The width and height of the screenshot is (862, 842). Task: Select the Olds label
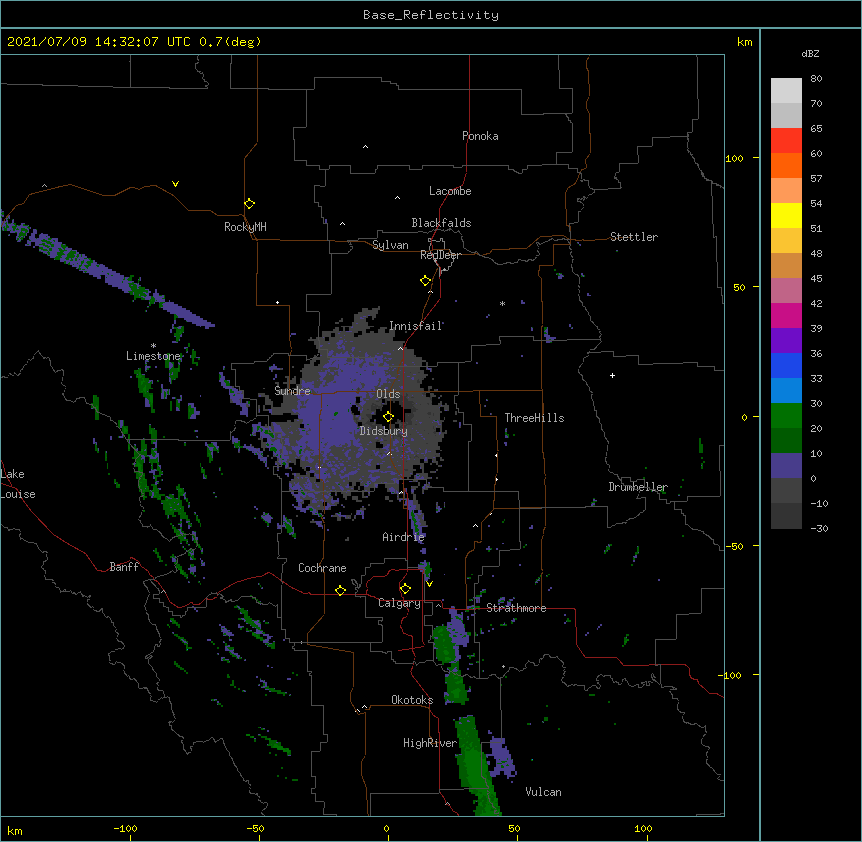tap(388, 394)
